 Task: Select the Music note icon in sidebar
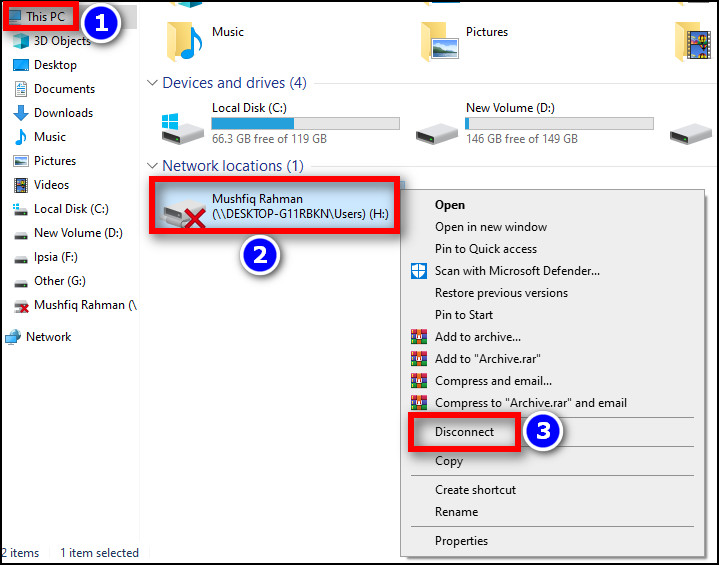[x=20, y=137]
